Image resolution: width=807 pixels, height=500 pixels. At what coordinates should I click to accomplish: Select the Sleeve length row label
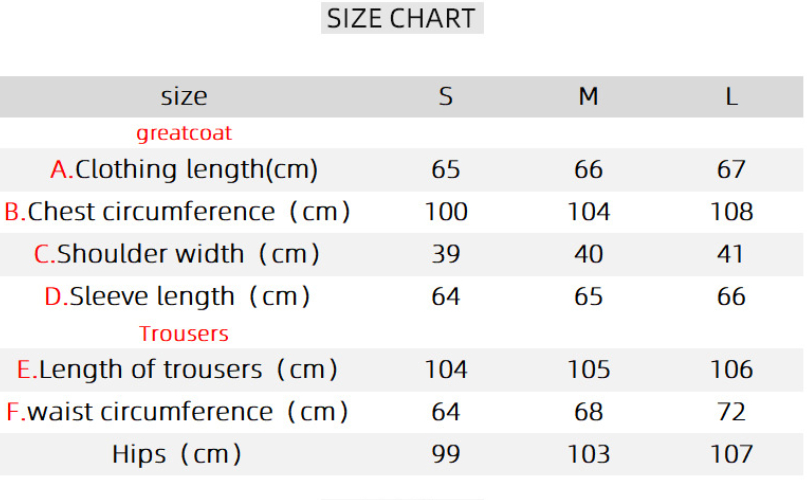[178, 297]
